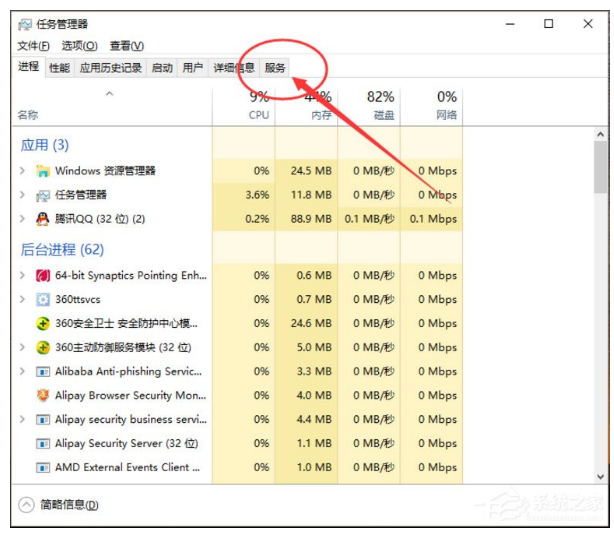Select the 腾讯QQ (32 位) (2) row name
614x537 pixels.
tap(100, 219)
